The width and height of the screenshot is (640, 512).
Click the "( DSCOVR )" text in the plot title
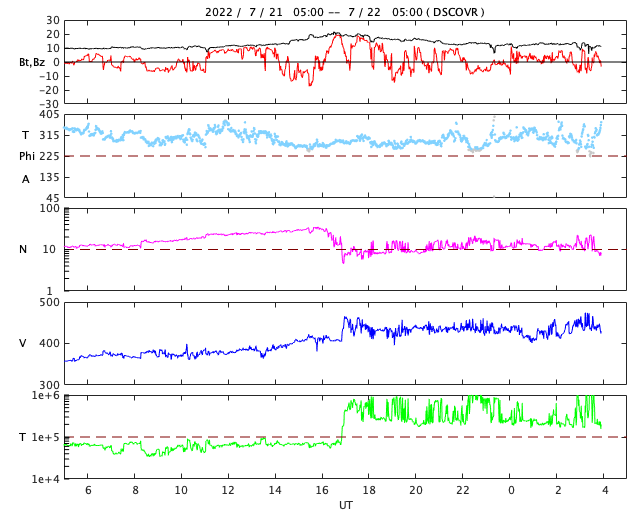(x=456, y=12)
